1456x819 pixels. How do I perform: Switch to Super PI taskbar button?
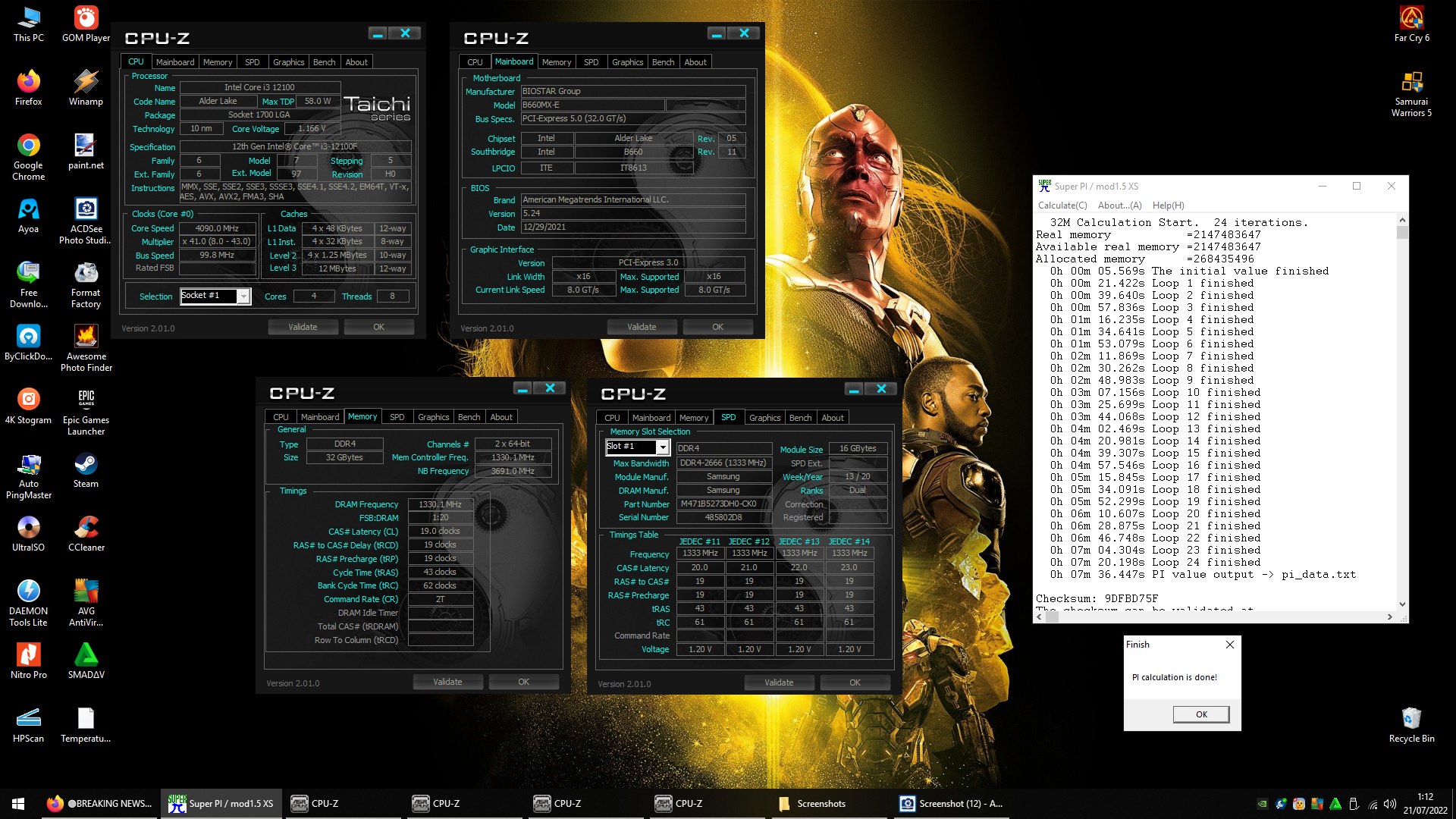pyautogui.click(x=221, y=803)
